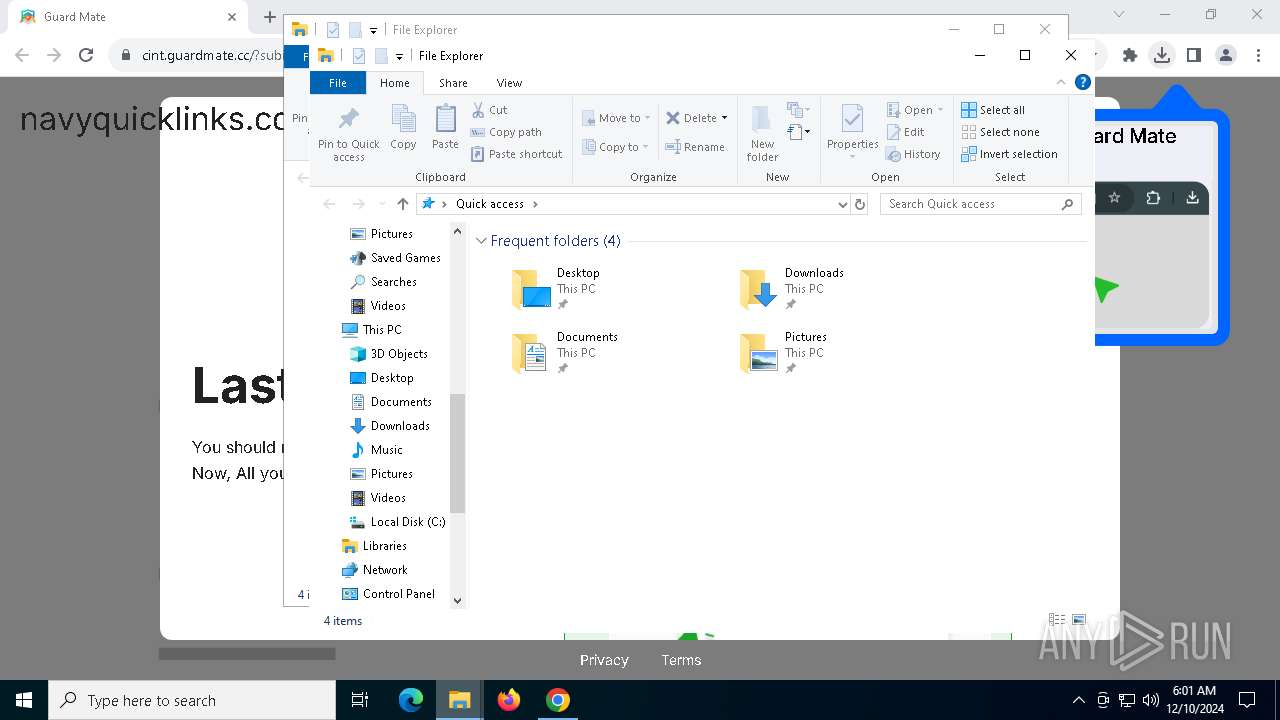Click the taskbar search box
1280x720 pixels.
[x=192, y=700]
